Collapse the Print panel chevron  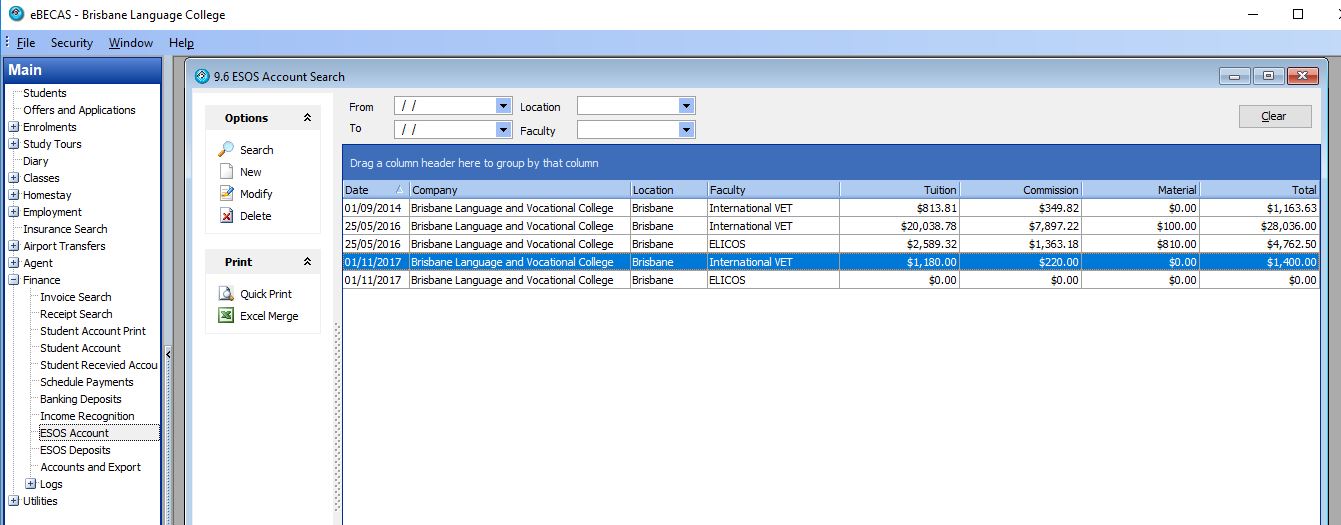(307, 262)
